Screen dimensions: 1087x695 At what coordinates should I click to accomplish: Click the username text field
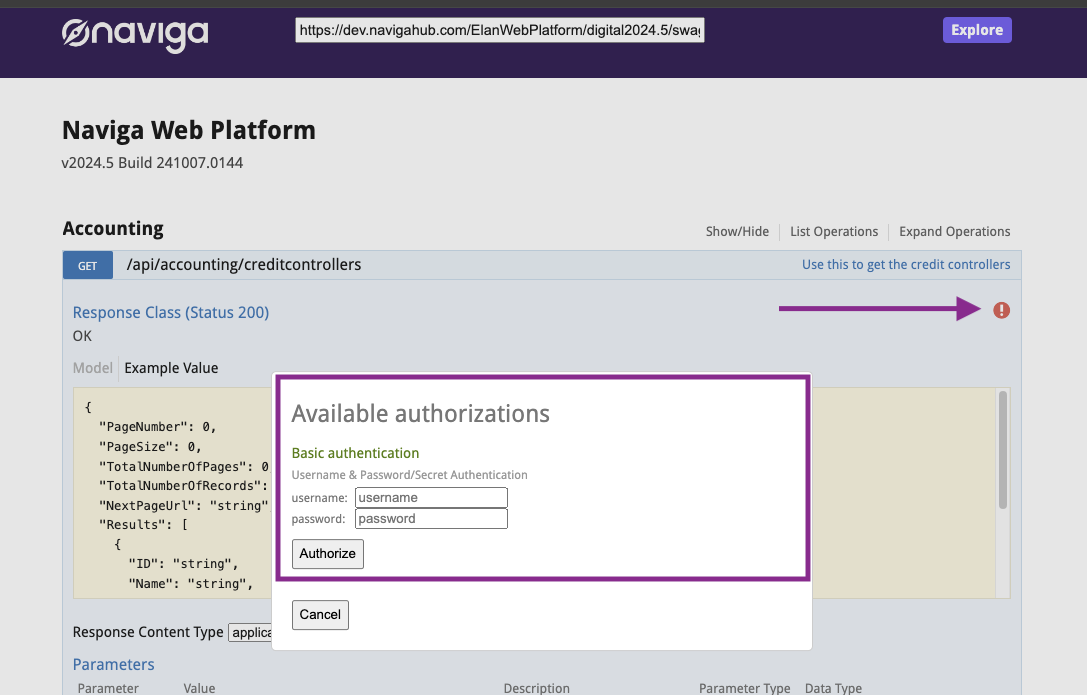coord(431,498)
